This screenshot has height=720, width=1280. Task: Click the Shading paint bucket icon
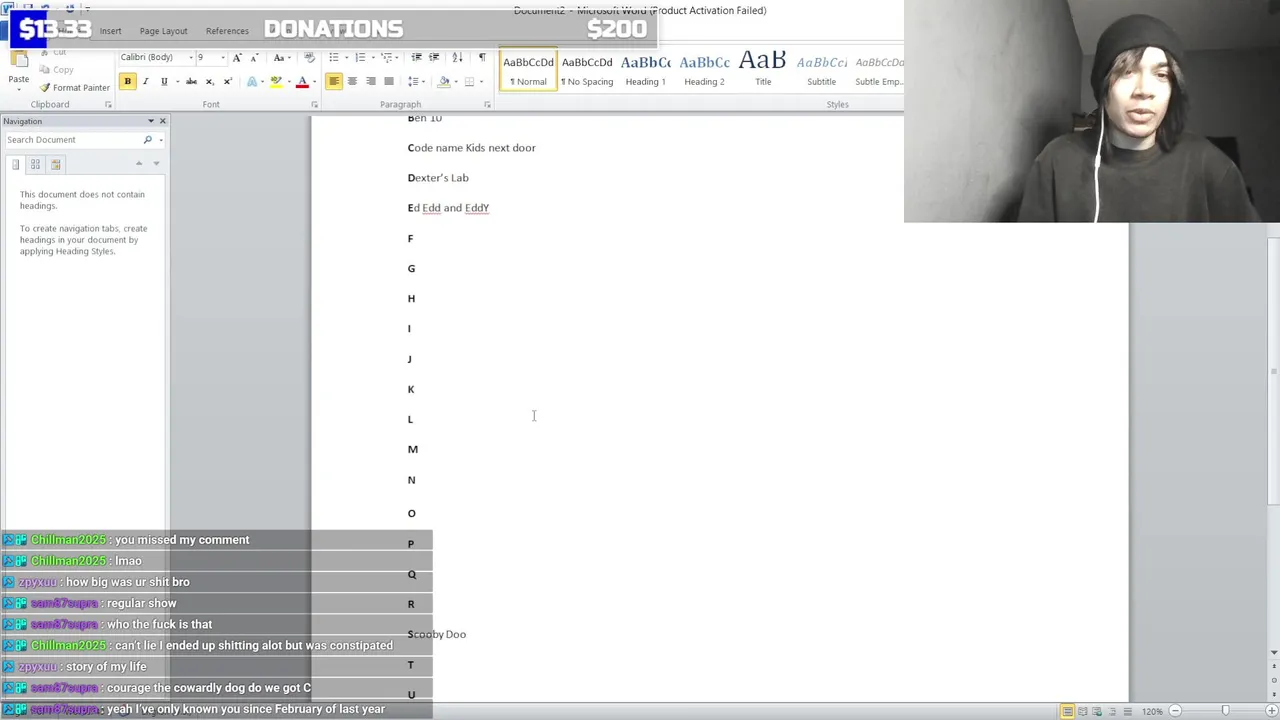click(442, 81)
